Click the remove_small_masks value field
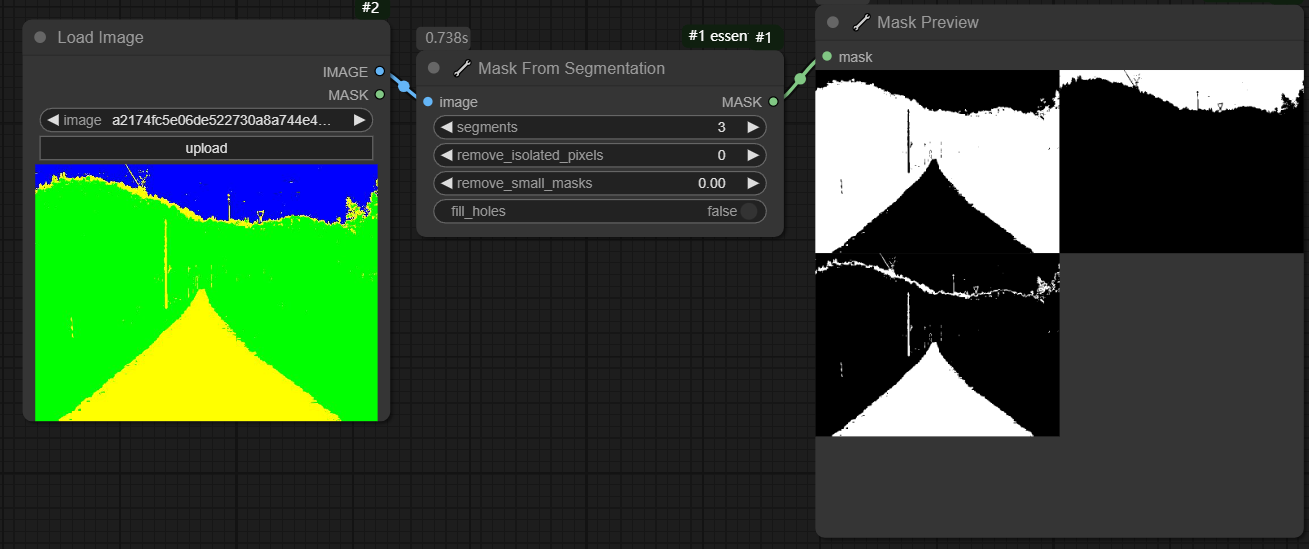This screenshot has height=549, width=1309. click(x=600, y=183)
